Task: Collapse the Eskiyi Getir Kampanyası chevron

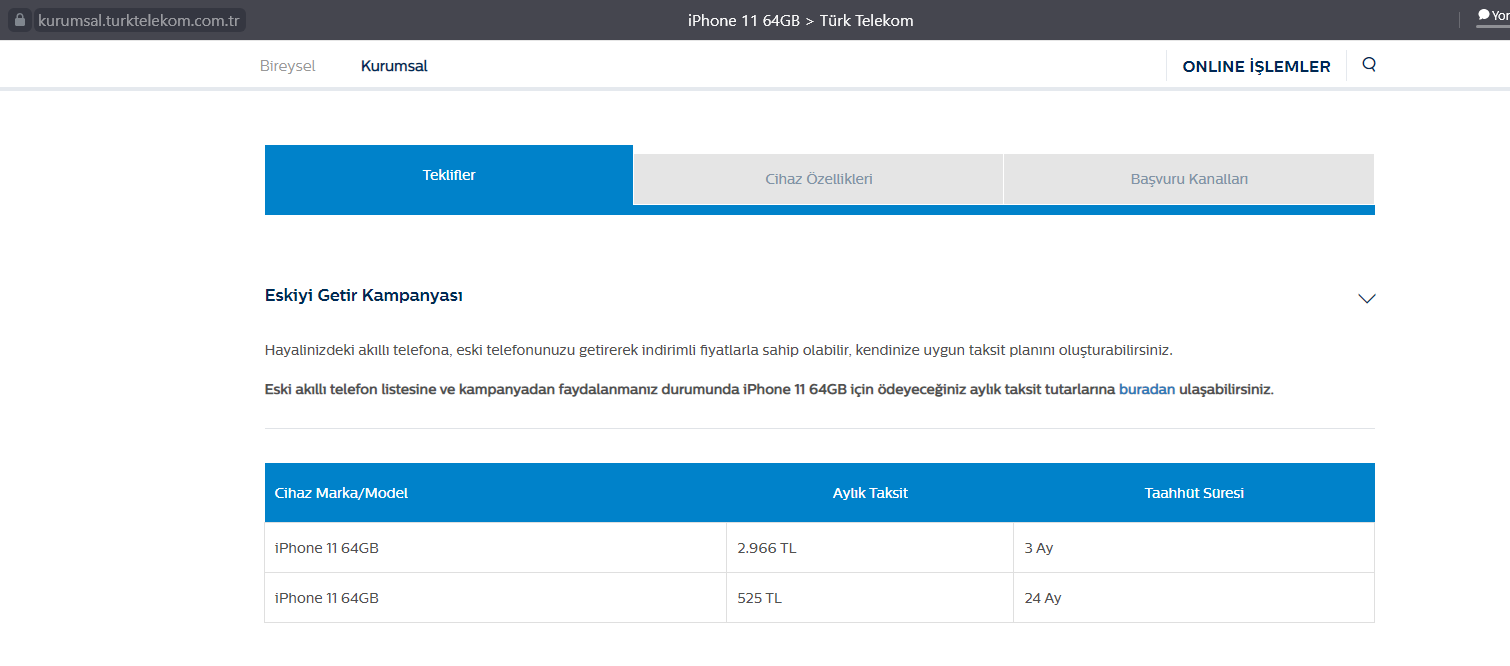Action: [1367, 298]
